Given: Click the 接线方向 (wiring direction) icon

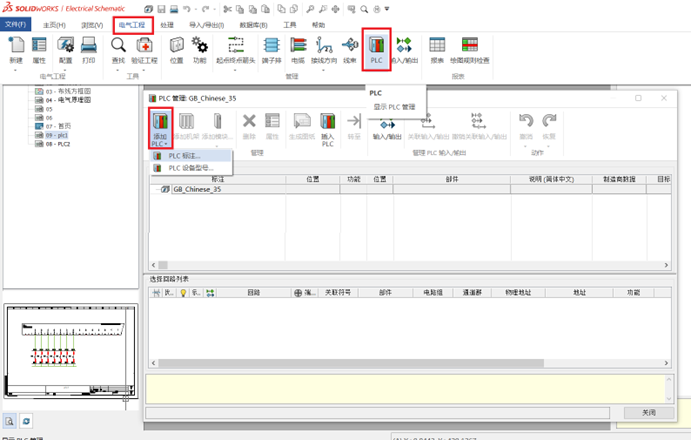Looking at the screenshot, I should pos(324,46).
